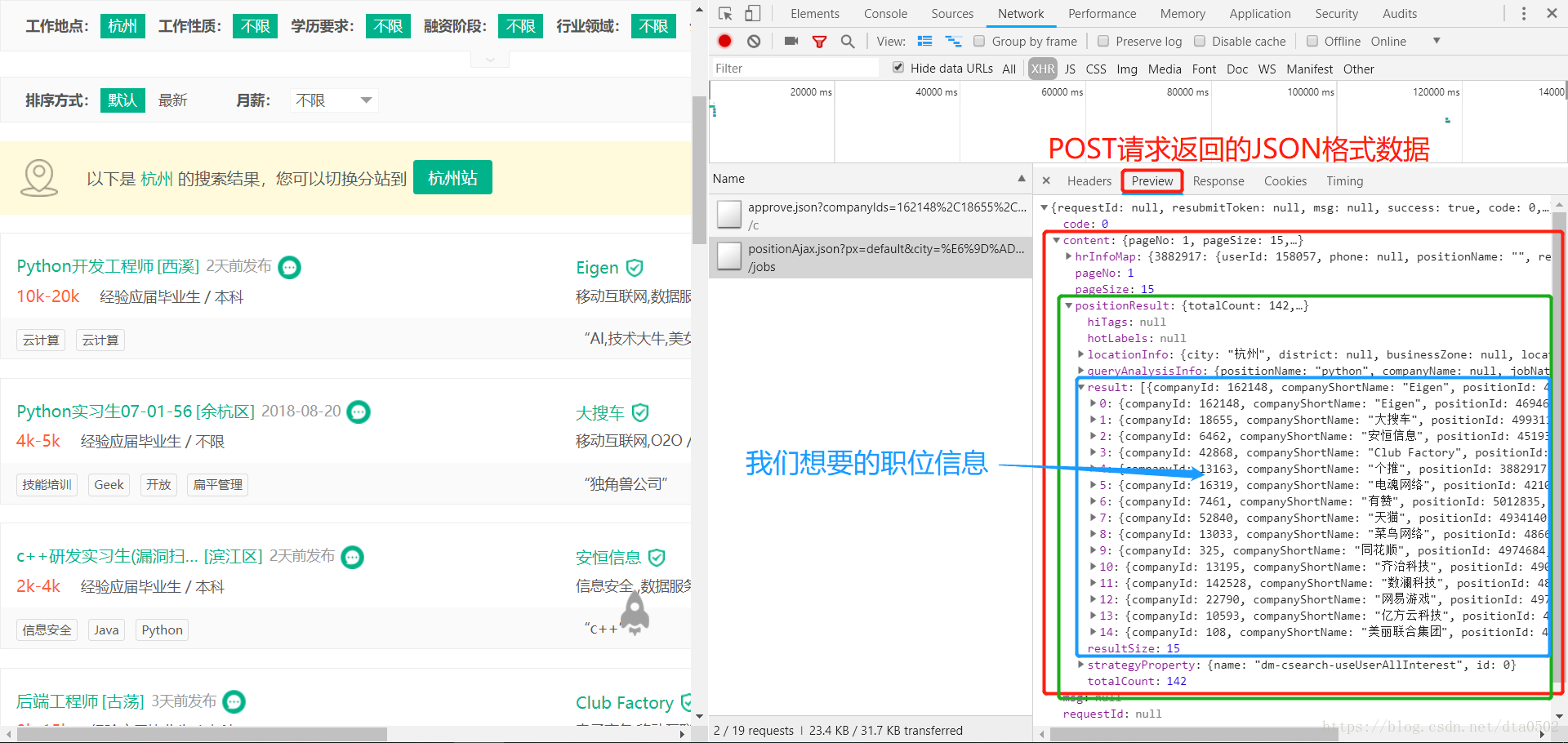Image resolution: width=1568 pixels, height=743 pixels.
Task: Select Img filter type
Action: pos(1127,69)
